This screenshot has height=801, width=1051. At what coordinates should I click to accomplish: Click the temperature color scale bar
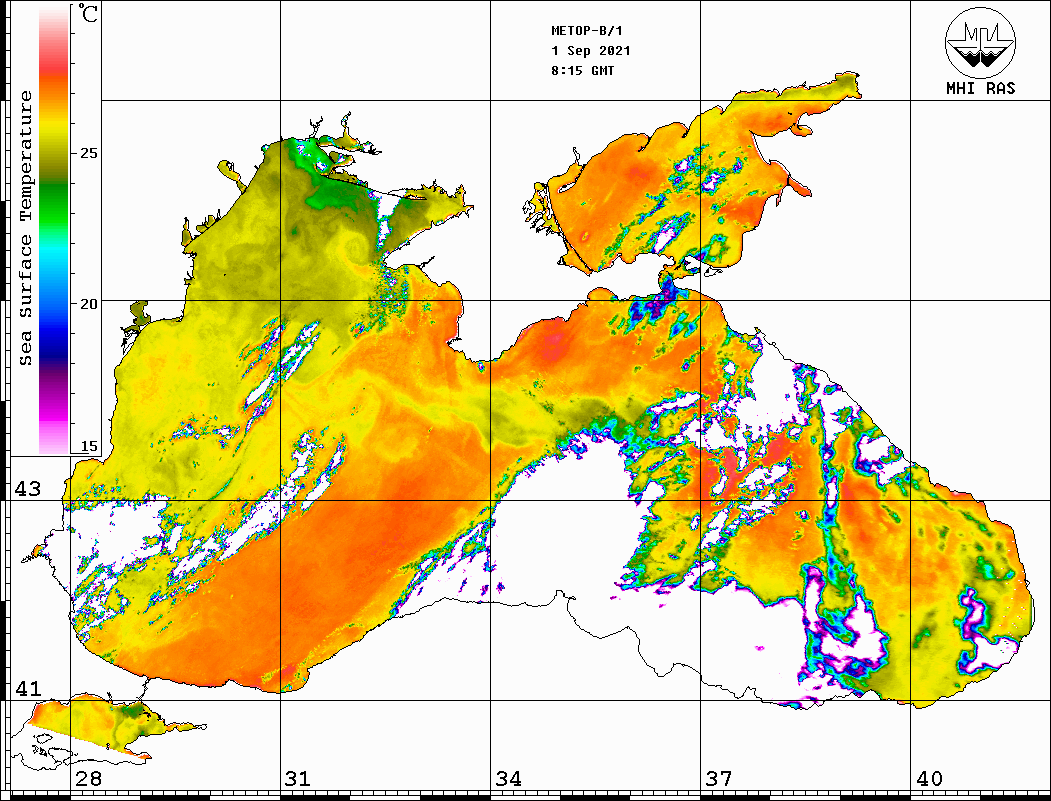coord(54,229)
